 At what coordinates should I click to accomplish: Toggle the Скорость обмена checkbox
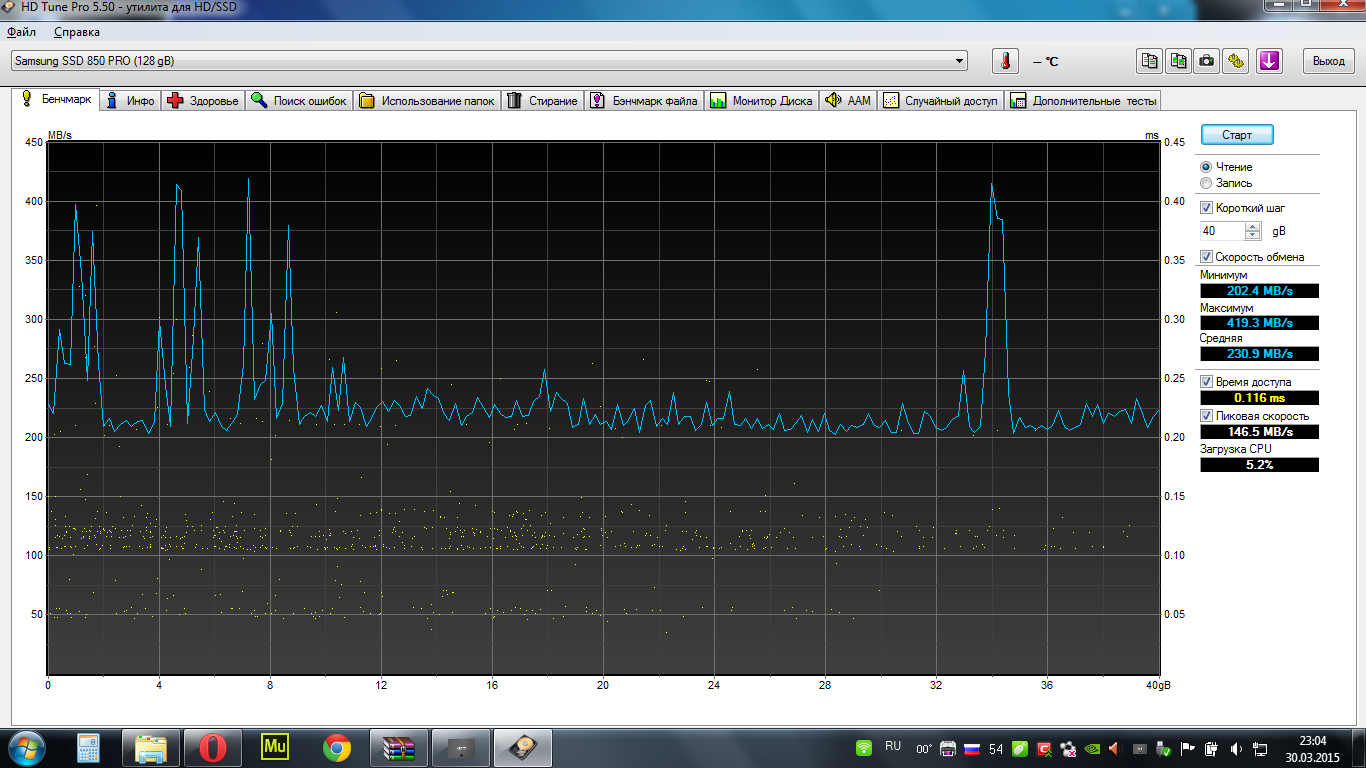click(x=1207, y=257)
